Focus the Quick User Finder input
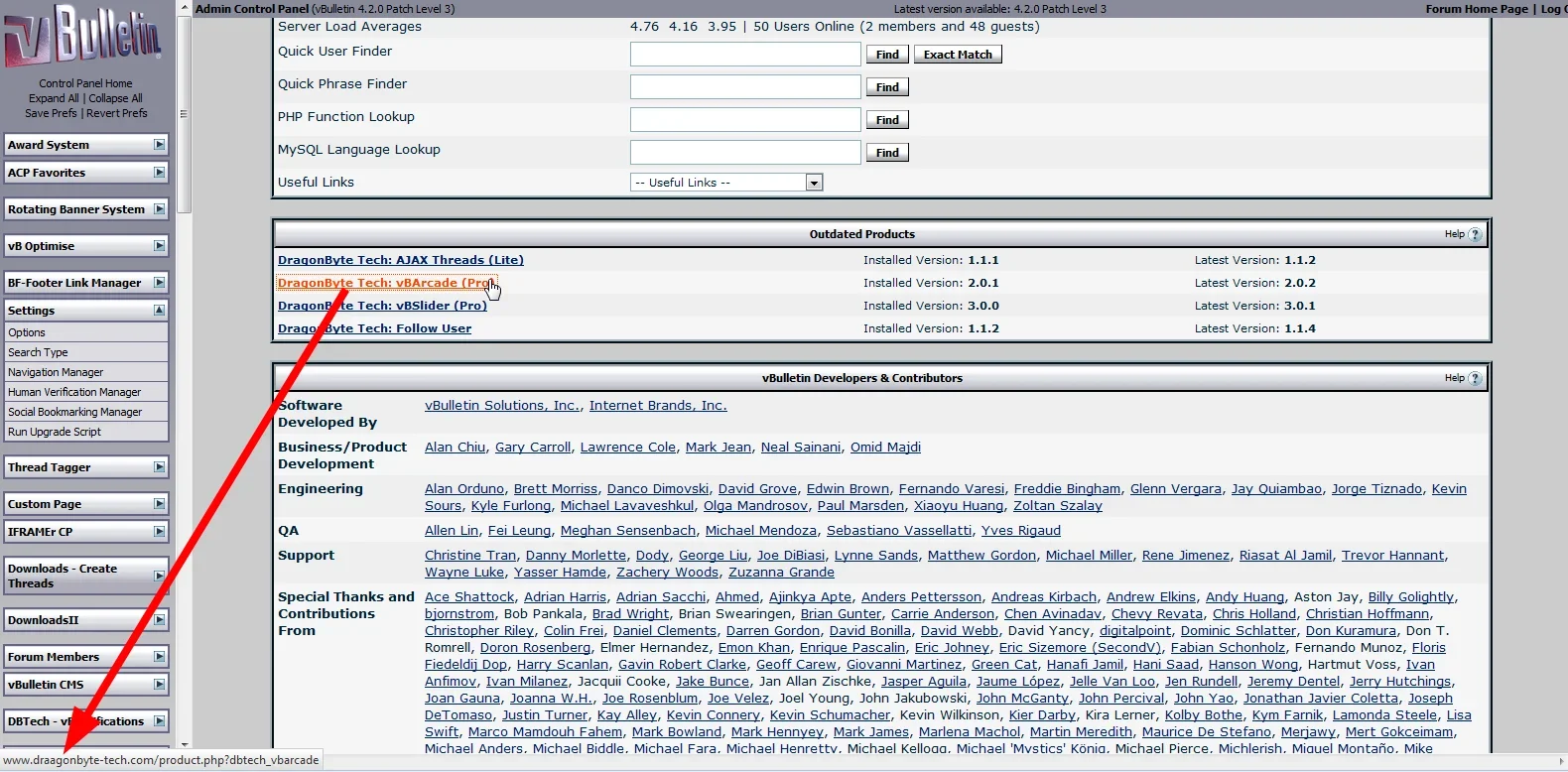The width and height of the screenshot is (1568, 772). tap(745, 54)
